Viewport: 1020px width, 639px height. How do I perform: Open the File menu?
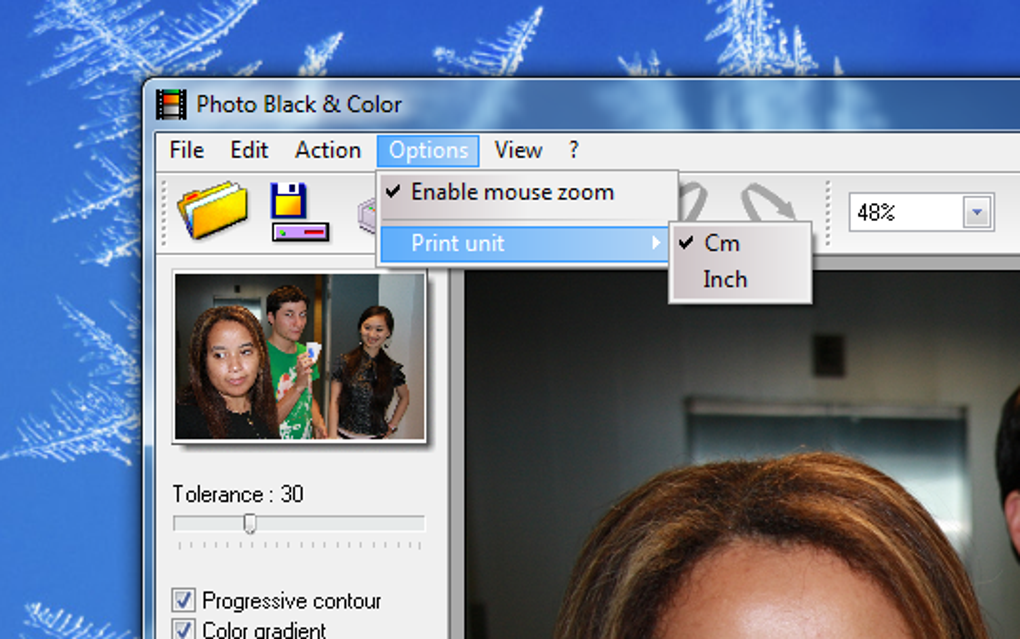pos(187,150)
